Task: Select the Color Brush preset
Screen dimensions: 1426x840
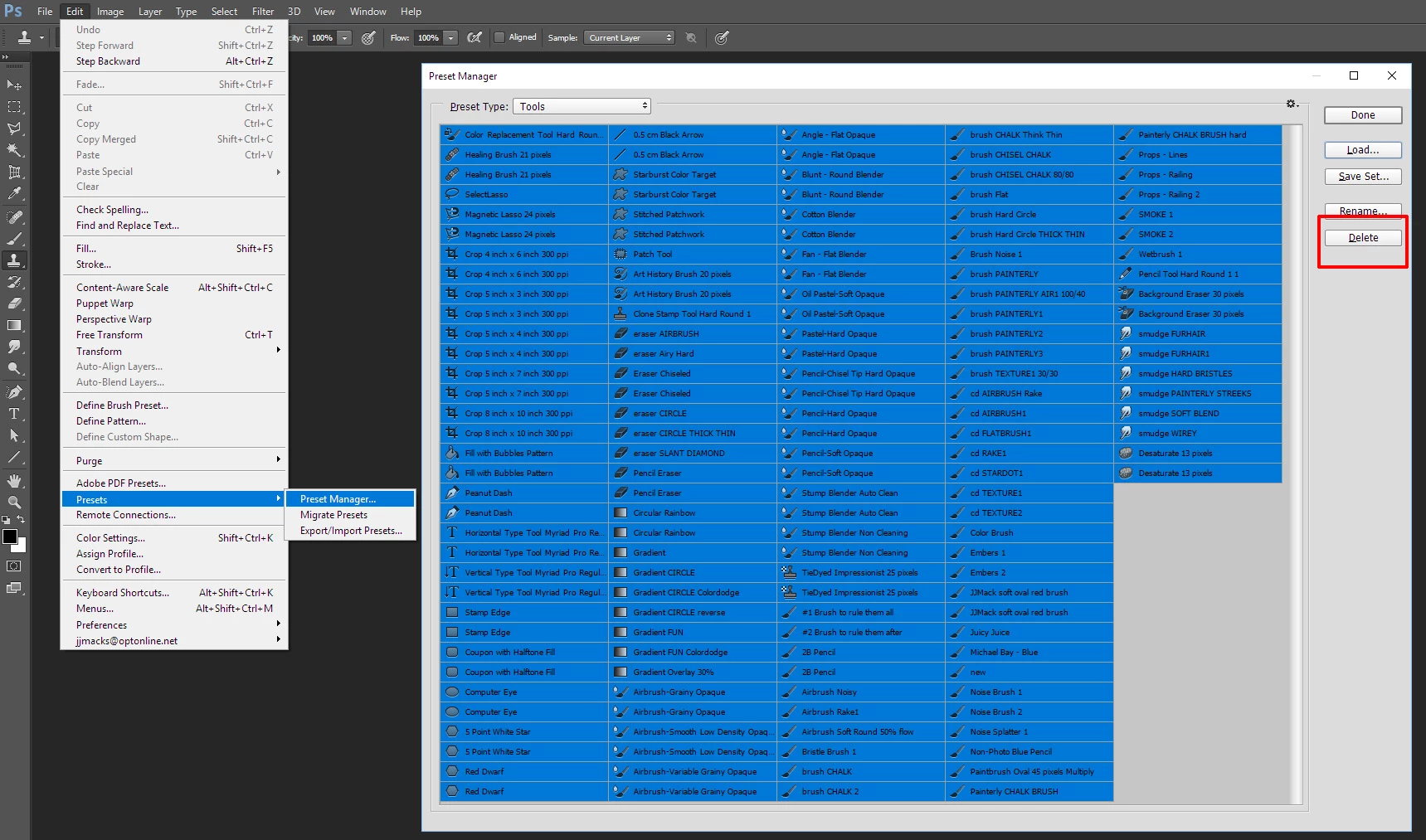Action: (x=1029, y=532)
